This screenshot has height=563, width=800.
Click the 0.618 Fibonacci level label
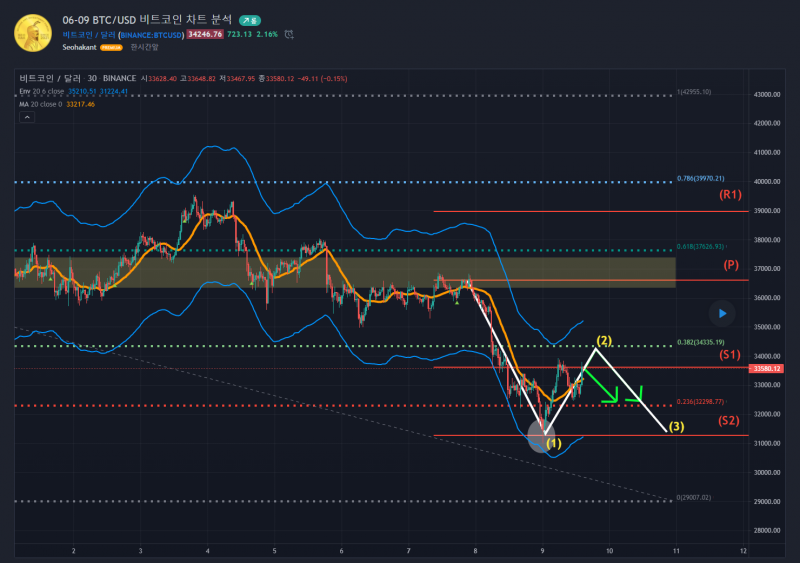click(x=700, y=246)
